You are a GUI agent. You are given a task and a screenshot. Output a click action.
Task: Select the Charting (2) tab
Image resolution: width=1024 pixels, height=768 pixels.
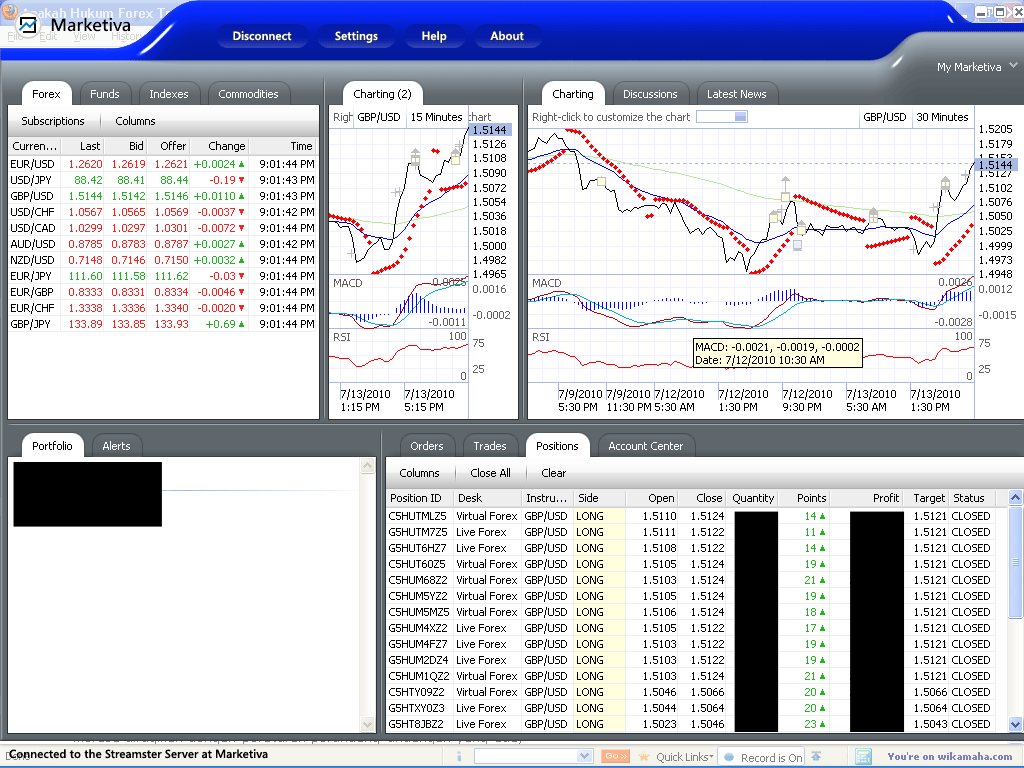pos(382,94)
